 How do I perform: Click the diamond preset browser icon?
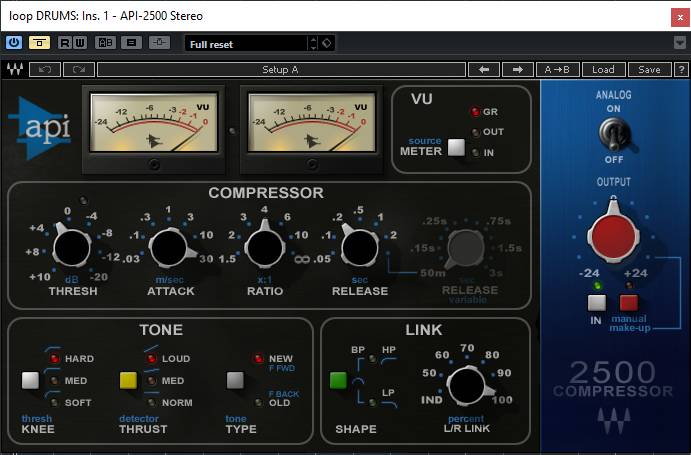point(327,43)
